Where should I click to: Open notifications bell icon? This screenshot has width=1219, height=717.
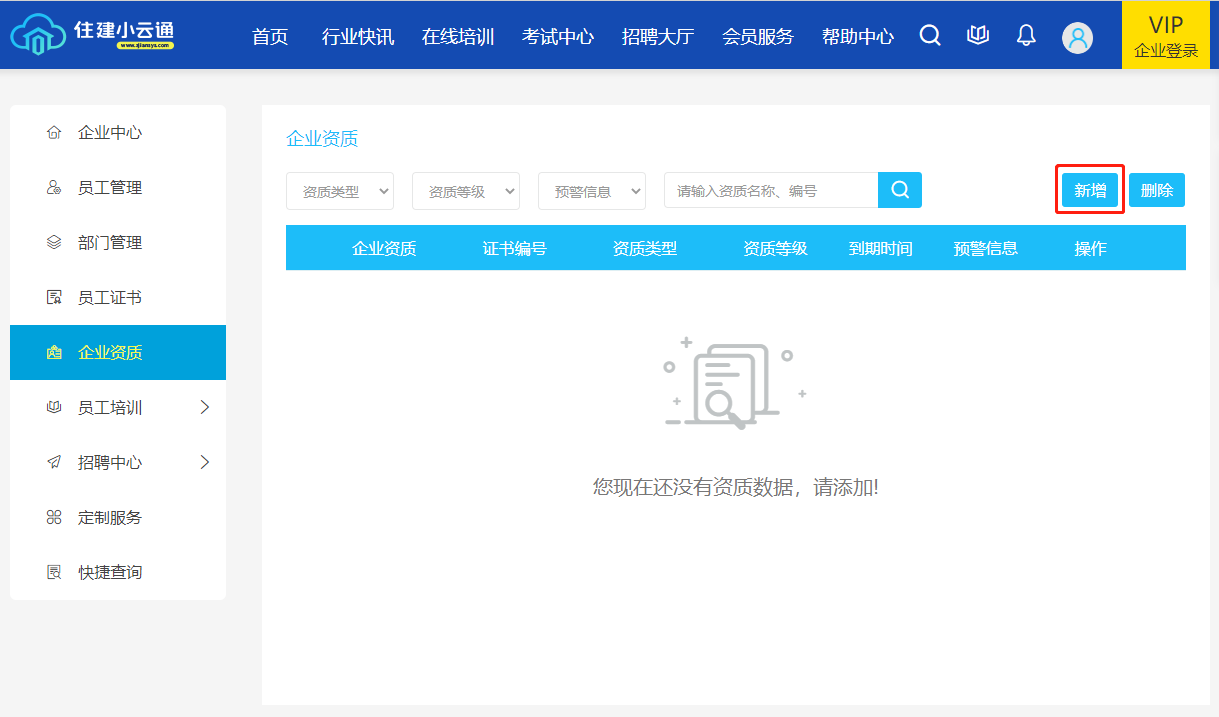pos(1026,36)
